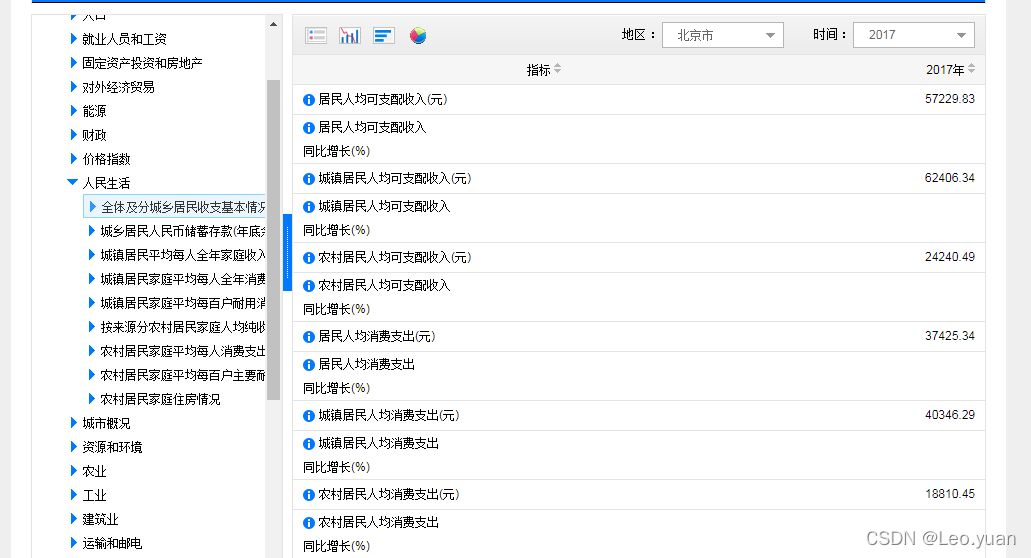The width and height of the screenshot is (1031, 558).
Task: Click the value 37425.34
Action: pos(949,336)
